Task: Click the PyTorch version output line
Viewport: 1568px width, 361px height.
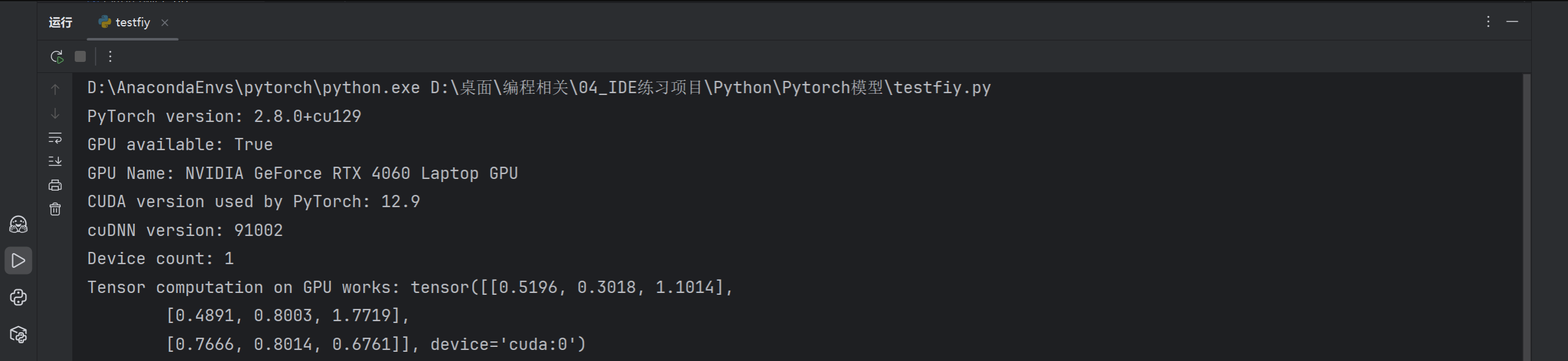Action: pyautogui.click(x=224, y=116)
